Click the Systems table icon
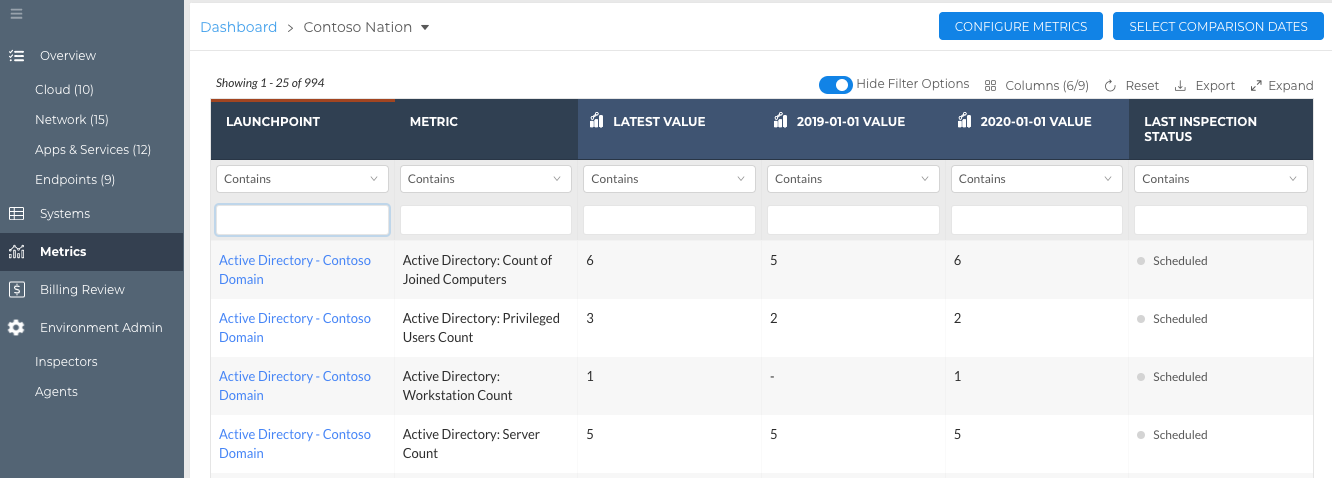Screen dimensions: 1332x478 [17, 214]
